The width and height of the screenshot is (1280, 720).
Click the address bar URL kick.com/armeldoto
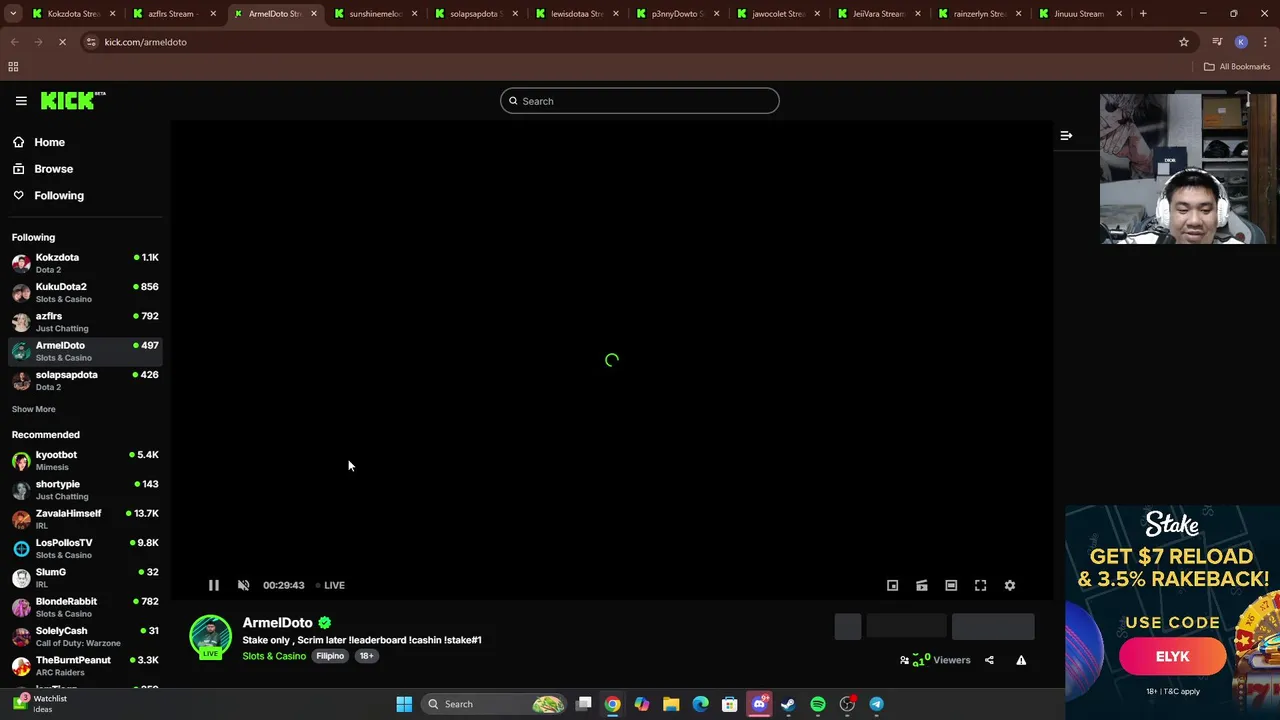(145, 42)
